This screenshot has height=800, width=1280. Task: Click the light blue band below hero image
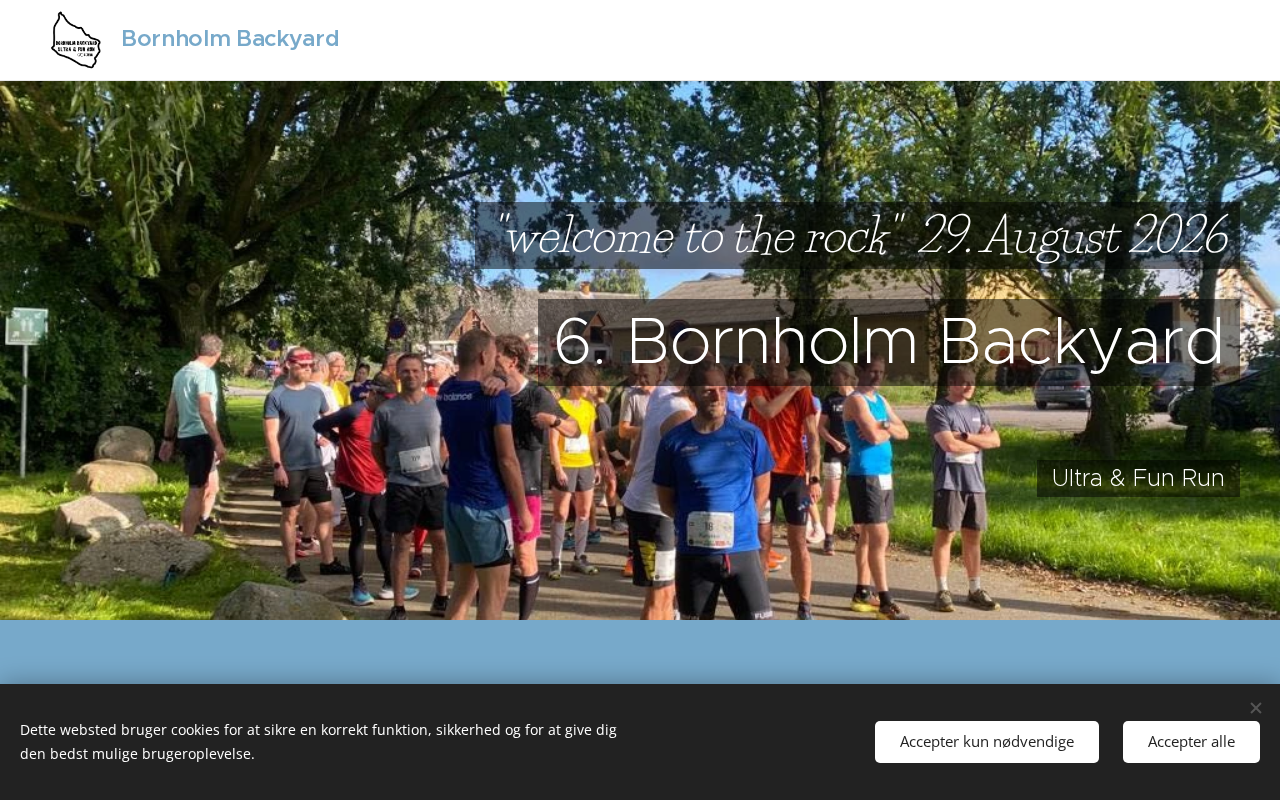tap(640, 652)
